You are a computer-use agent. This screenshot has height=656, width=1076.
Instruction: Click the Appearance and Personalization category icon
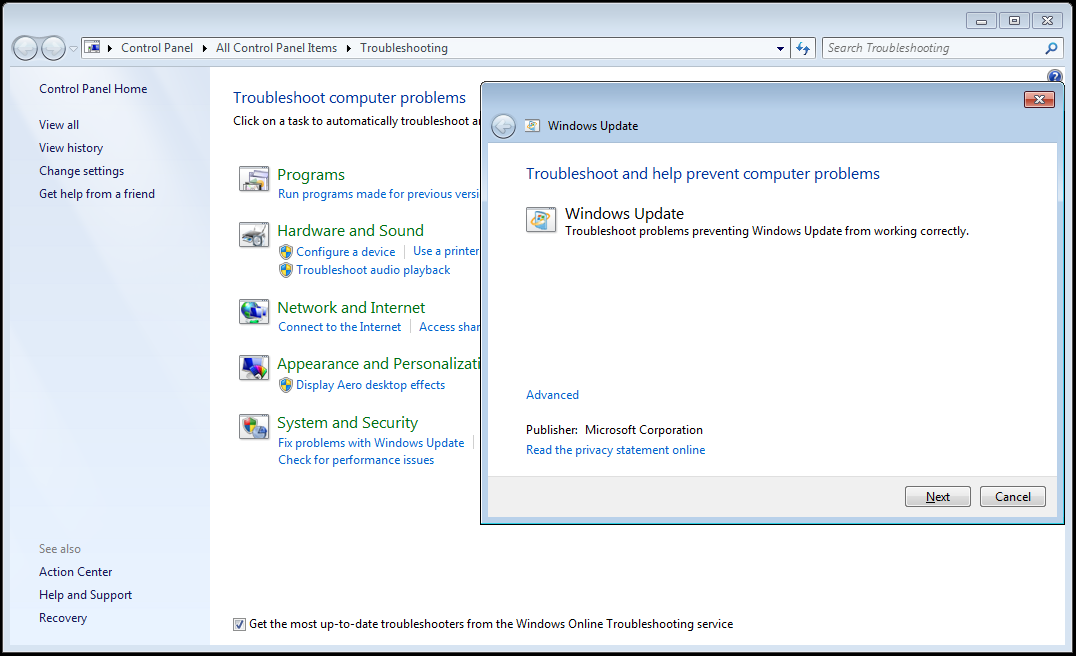[x=254, y=368]
